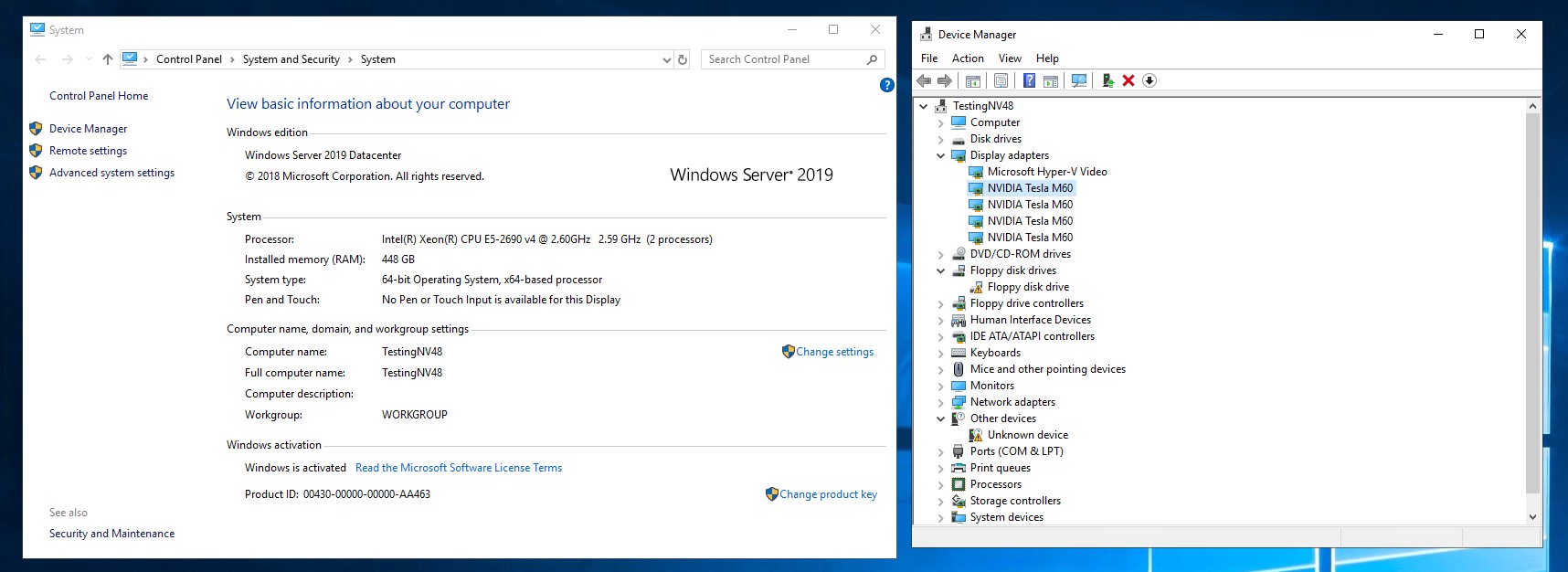The image size is (1568, 572).
Task: Refresh the System Control Panel page
Action: [683, 59]
